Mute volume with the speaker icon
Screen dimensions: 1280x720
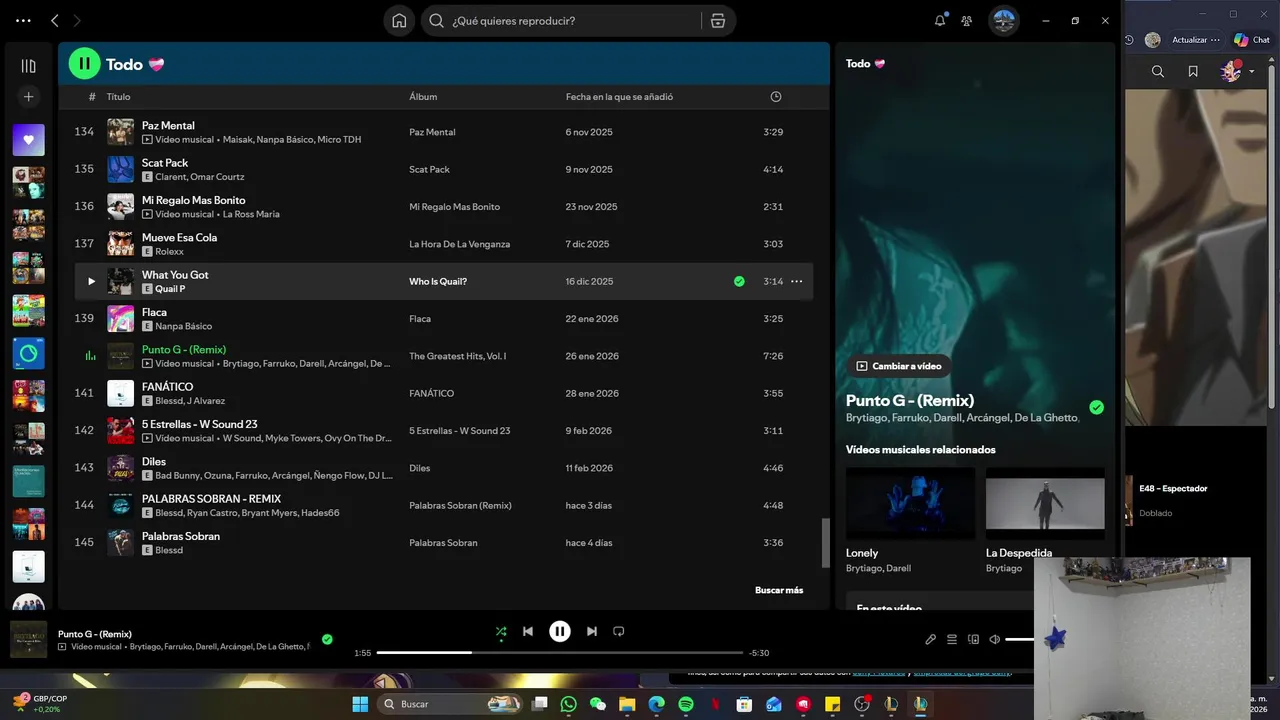pyautogui.click(x=995, y=639)
